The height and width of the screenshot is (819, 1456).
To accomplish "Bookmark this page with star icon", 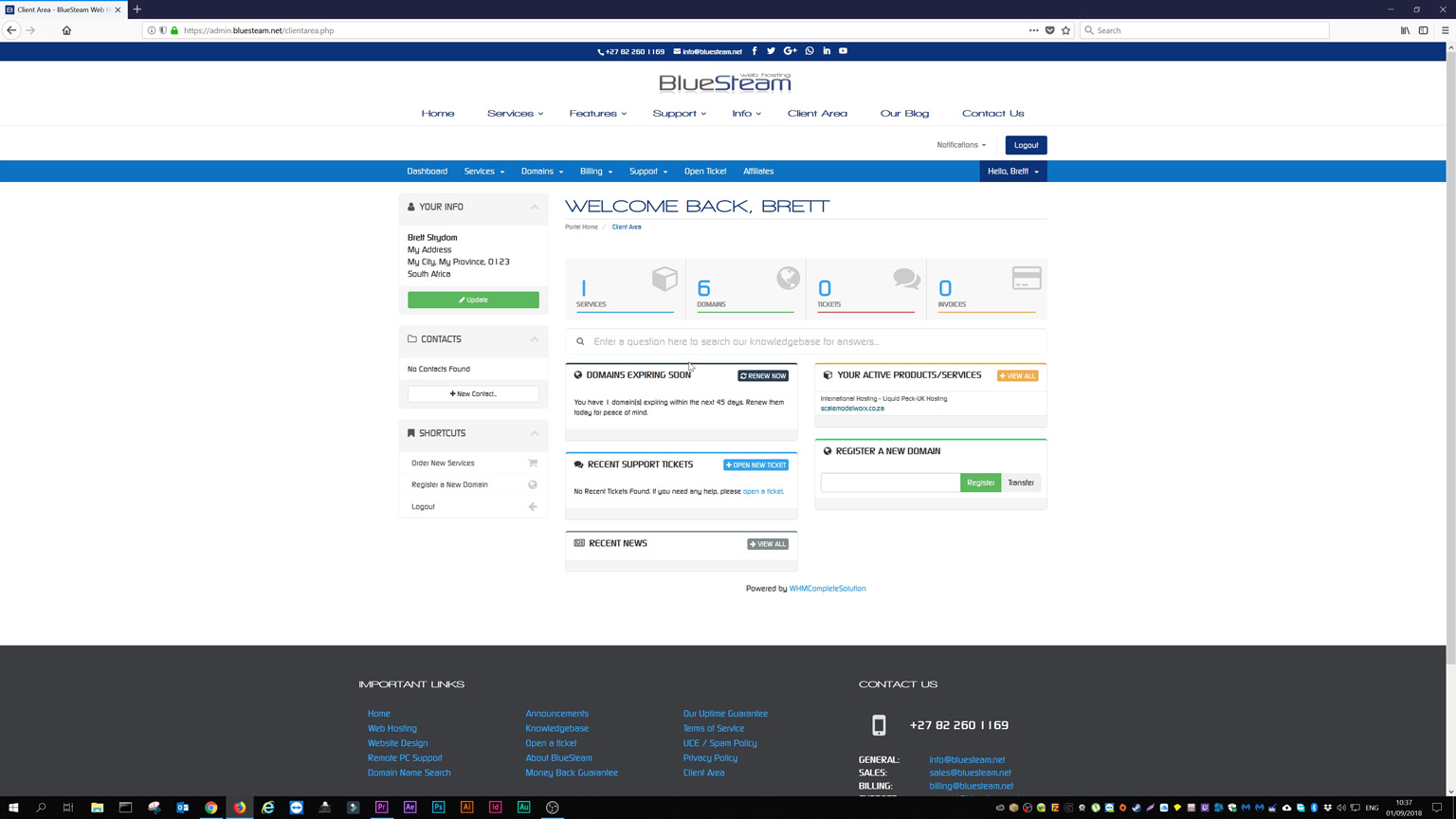I will click(1065, 30).
